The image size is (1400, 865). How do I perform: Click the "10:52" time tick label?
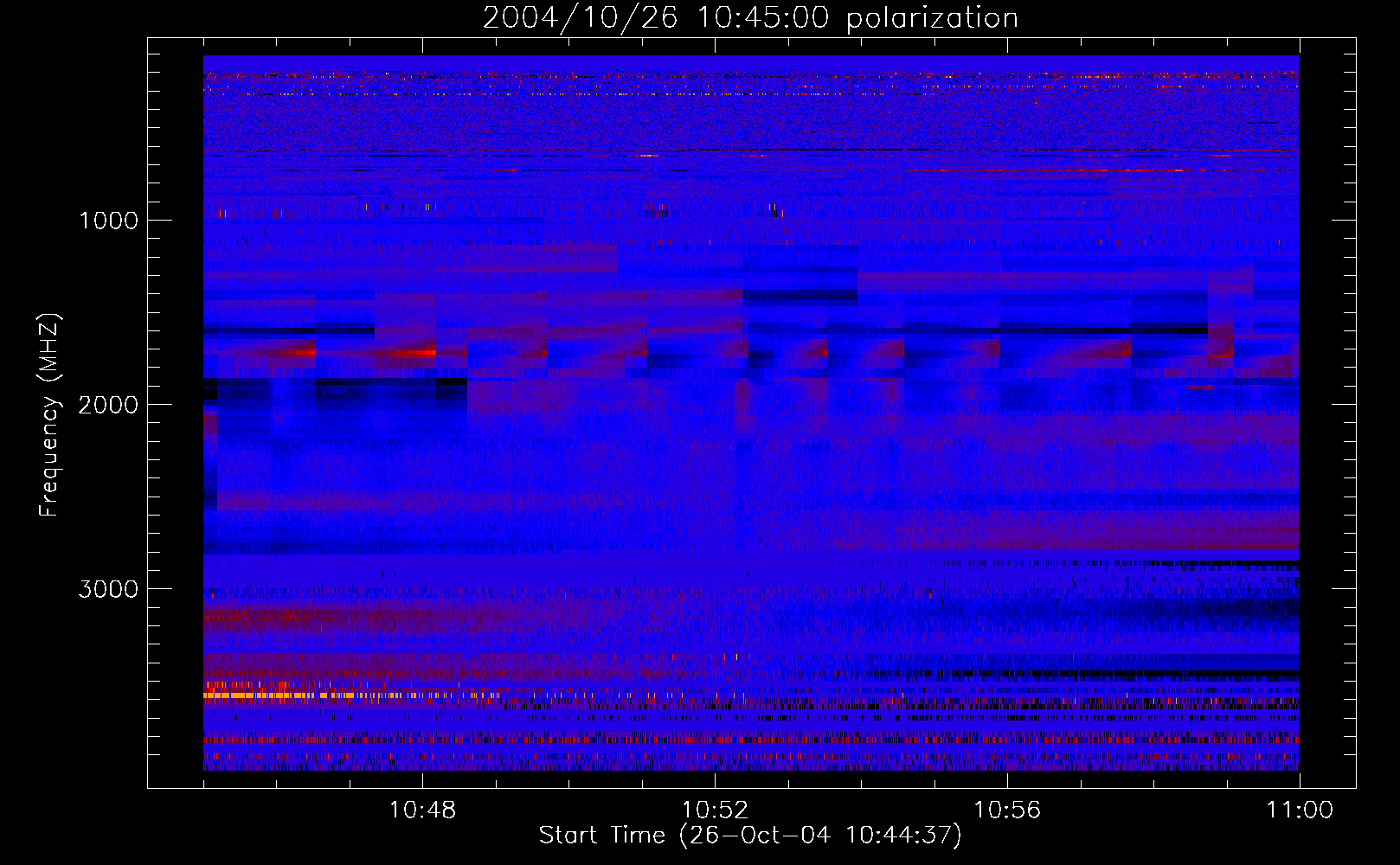tap(715, 811)
